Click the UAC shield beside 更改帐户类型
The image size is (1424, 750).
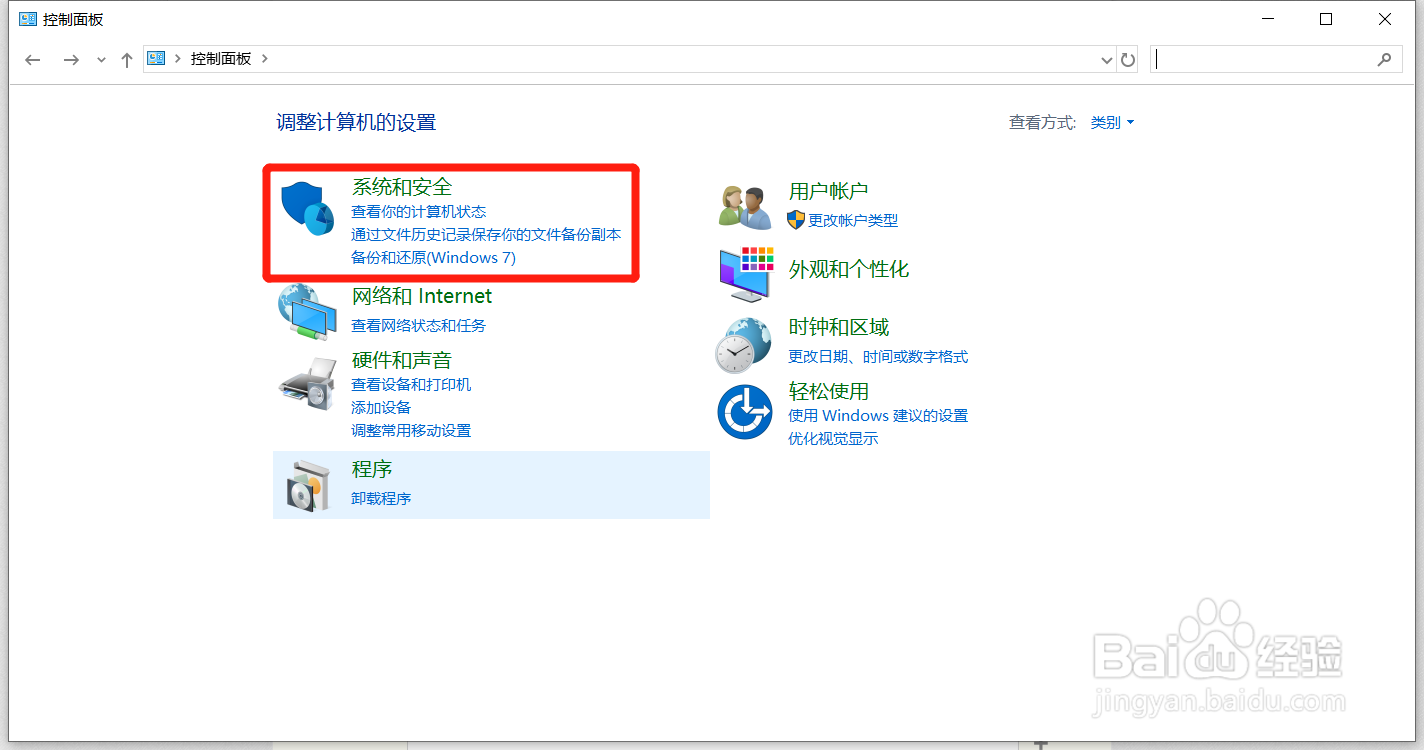[x=796, y=219]
